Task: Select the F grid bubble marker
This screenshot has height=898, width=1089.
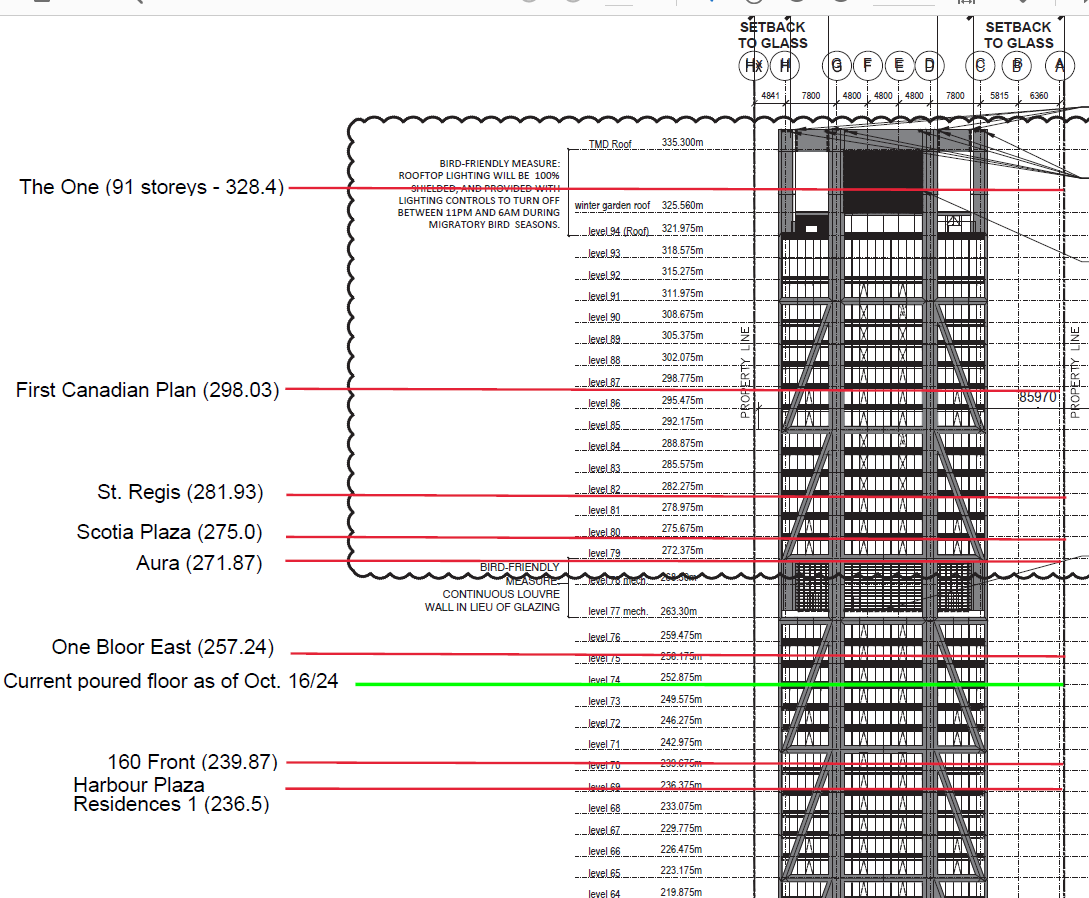Action: (x=867, y=66)
